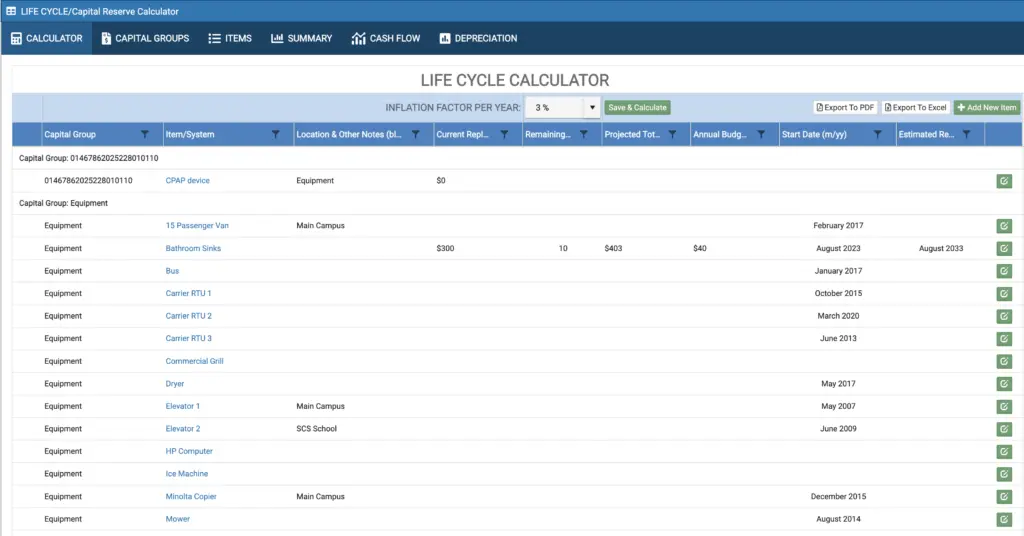This screenshot has width=1024, height=536.
Task: Click edit icon for CPAP device row
Action: tap(1004, 181)
